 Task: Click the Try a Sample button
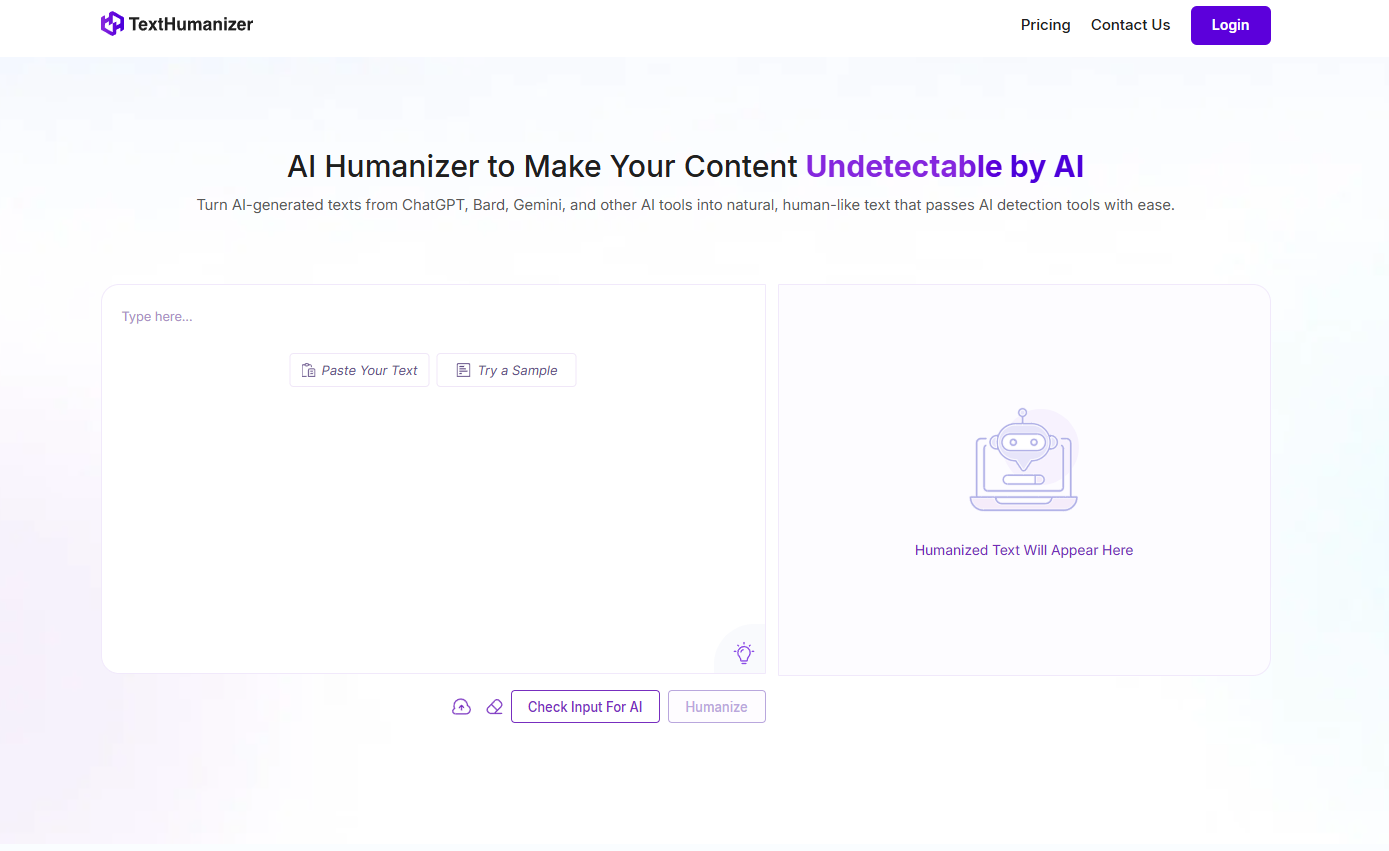point(506,370)
